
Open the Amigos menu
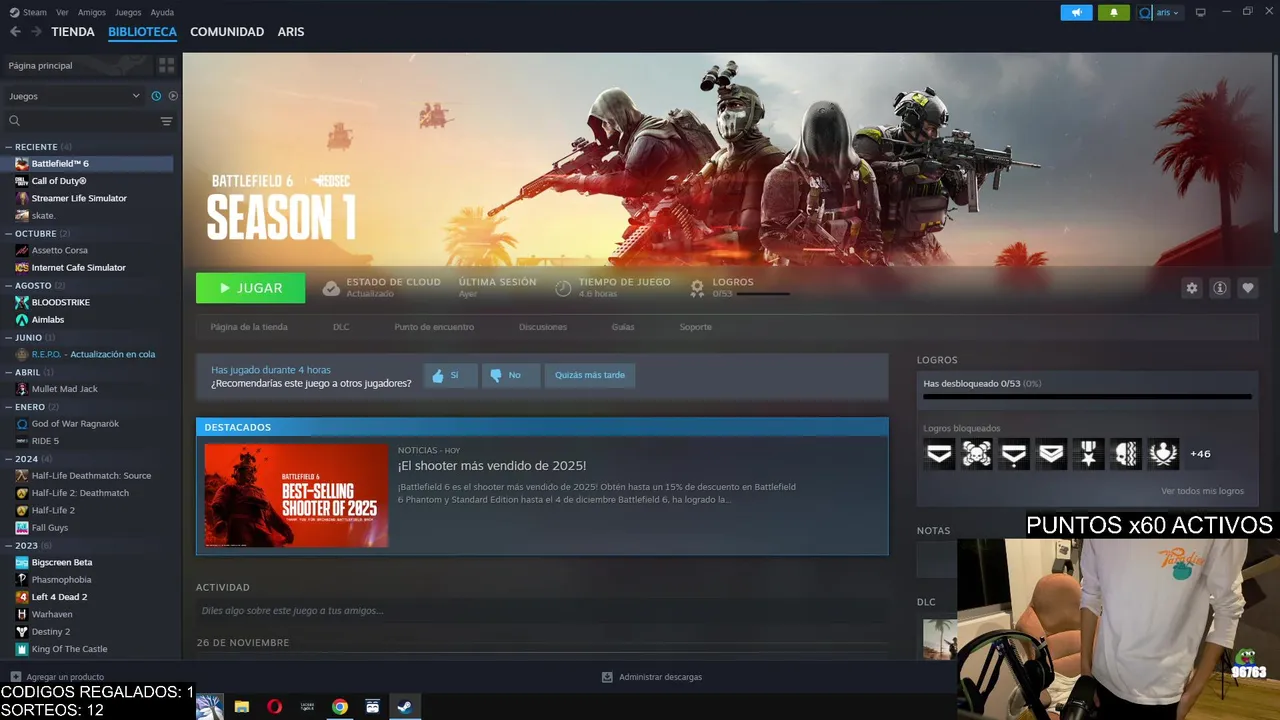pyautogui.click(x=92, y=13)
